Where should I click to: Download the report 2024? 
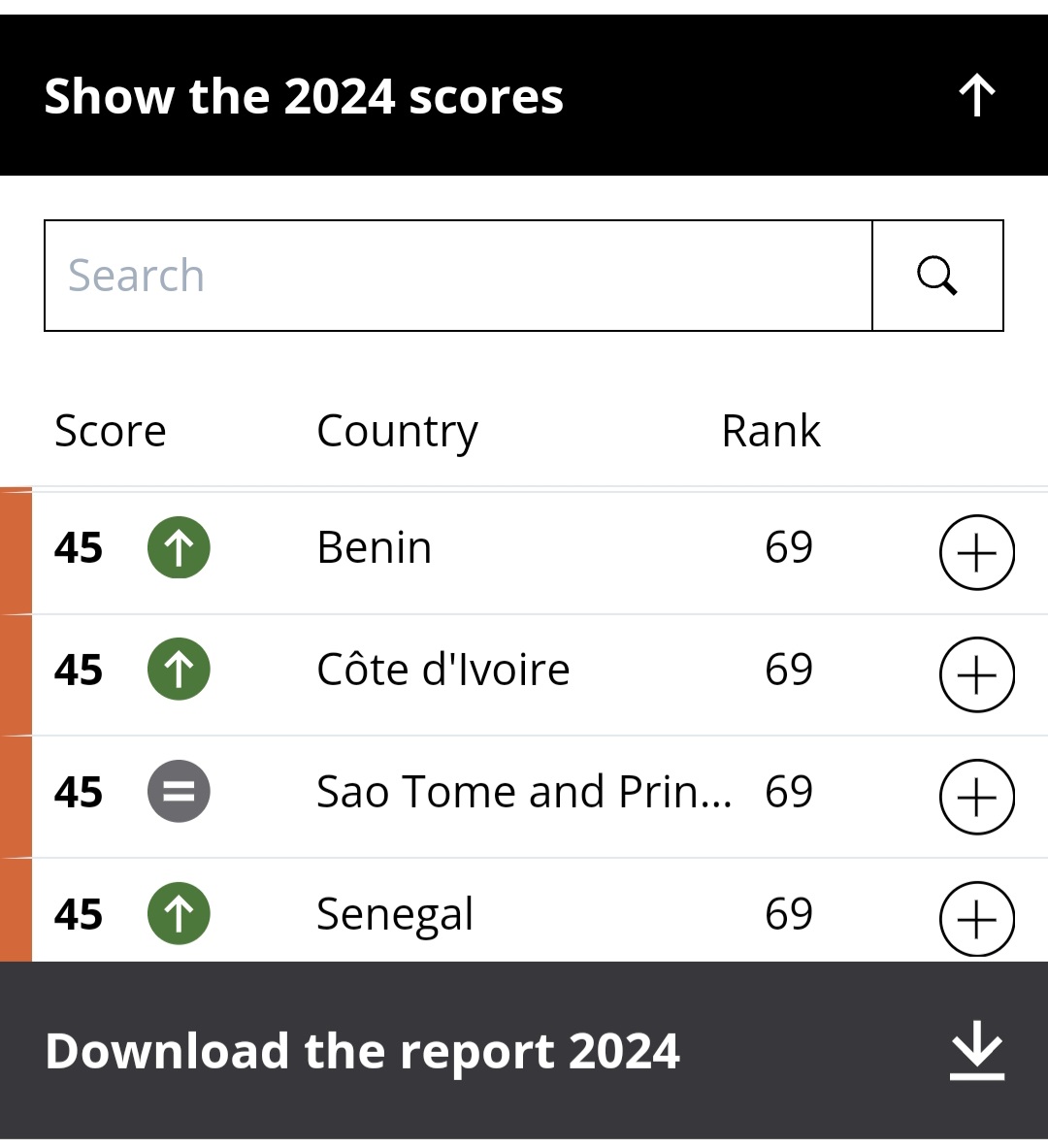(363, 1051)
